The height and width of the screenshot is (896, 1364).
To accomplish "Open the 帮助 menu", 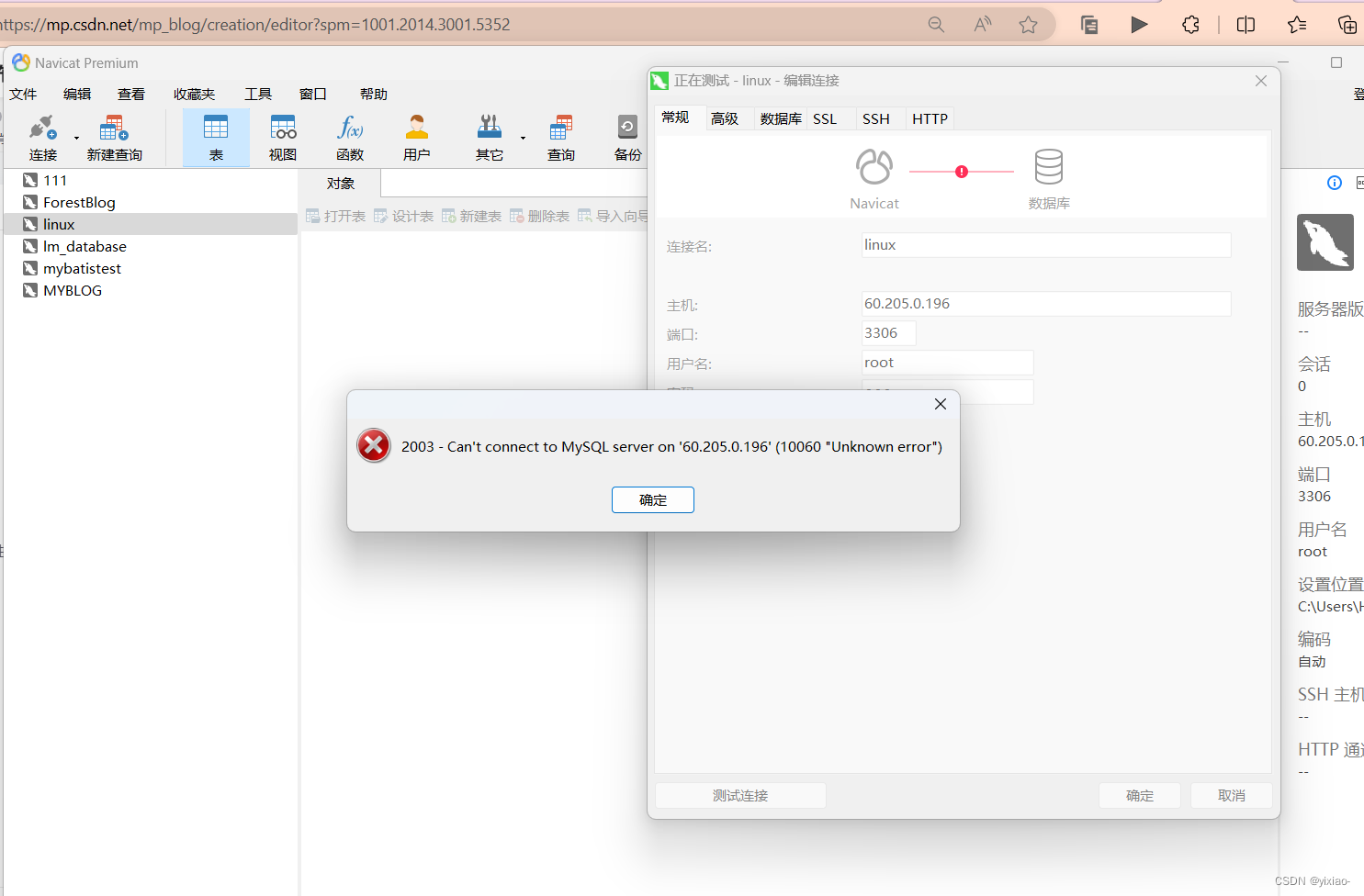I will click(374, 94).
